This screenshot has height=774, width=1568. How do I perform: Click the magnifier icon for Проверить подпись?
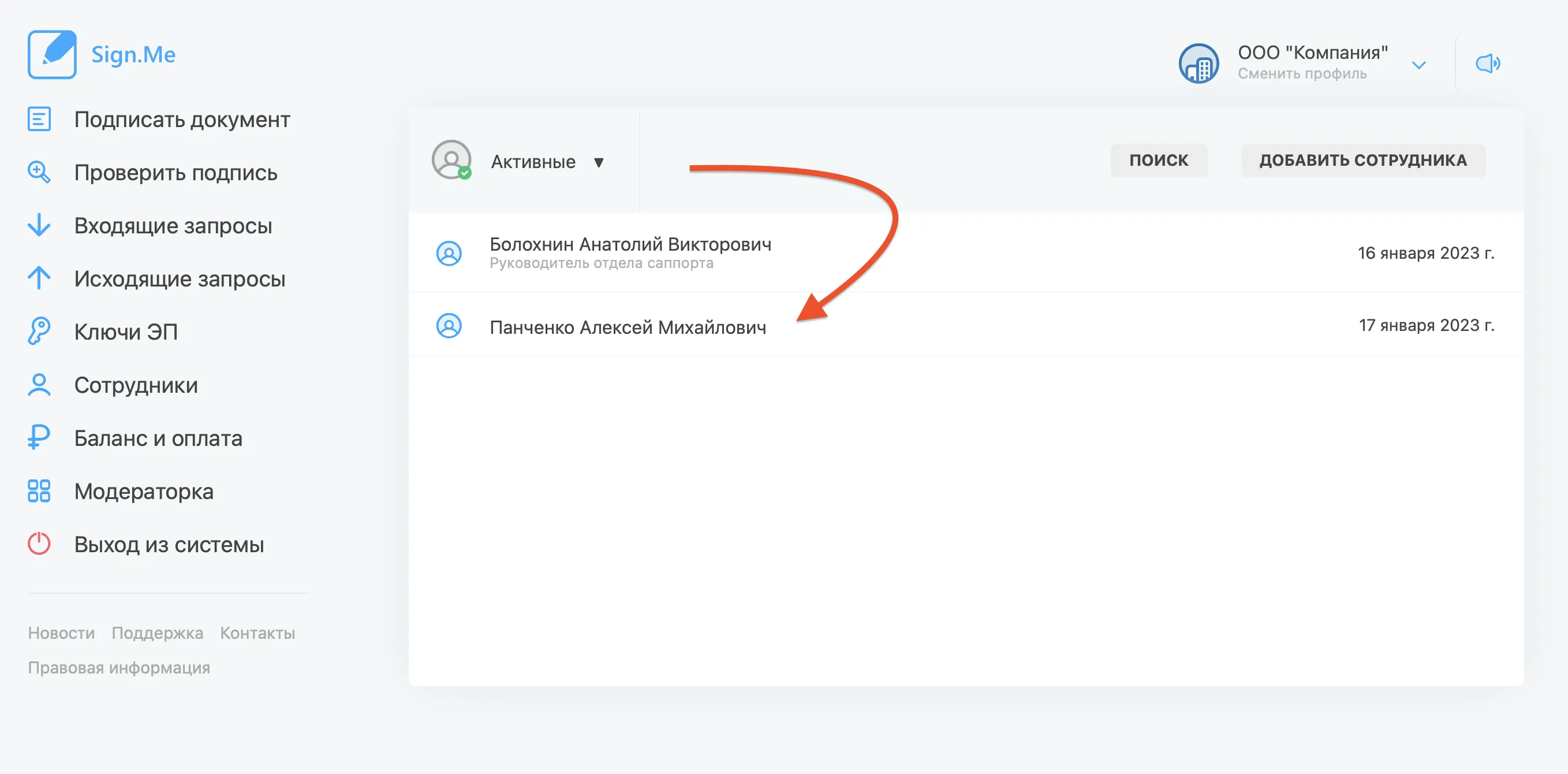[39, 172]
